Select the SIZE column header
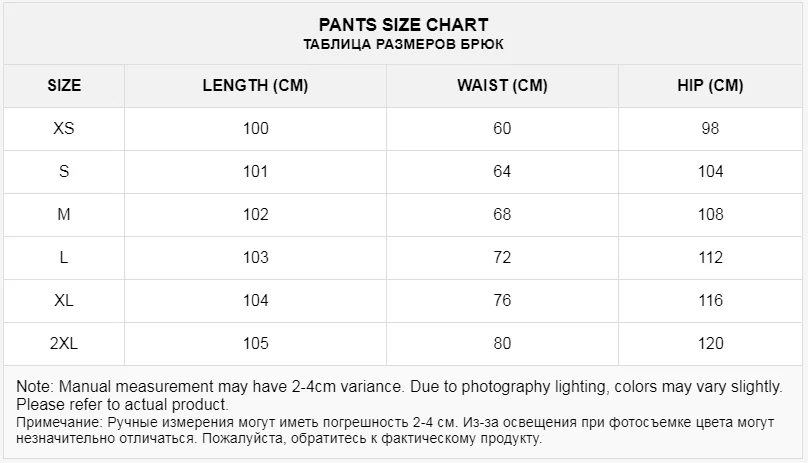The height and width of the screenshot is (463, 808). [64, 85]
